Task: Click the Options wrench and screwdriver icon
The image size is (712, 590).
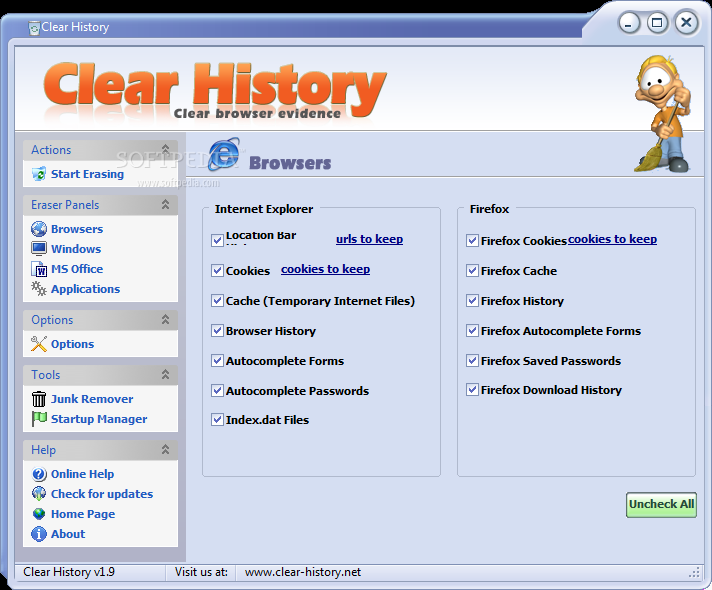Action: click(x=39, y=344)
